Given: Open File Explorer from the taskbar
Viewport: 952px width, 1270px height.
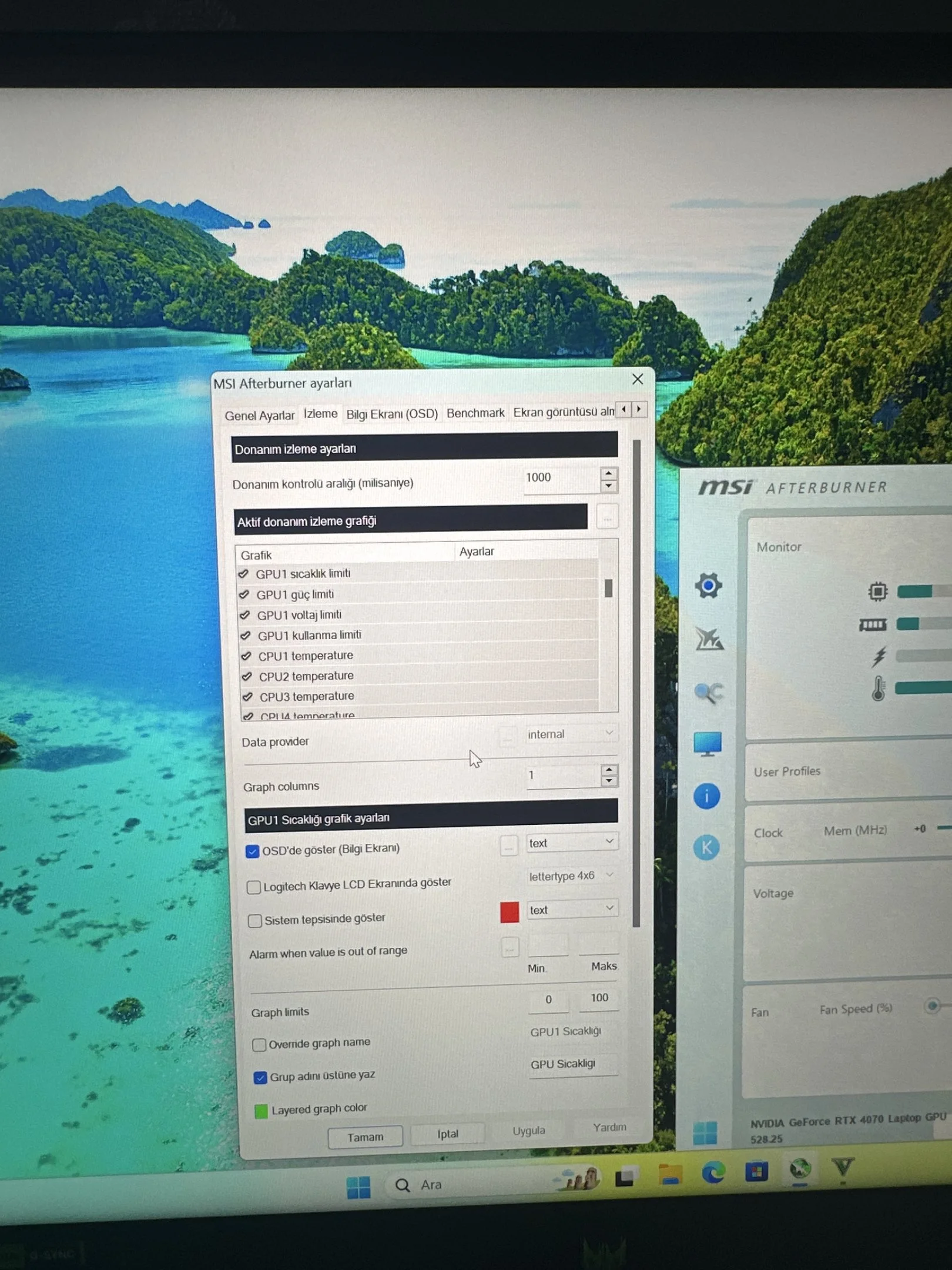Looking at the screenshot, I should coord(670,1175).
